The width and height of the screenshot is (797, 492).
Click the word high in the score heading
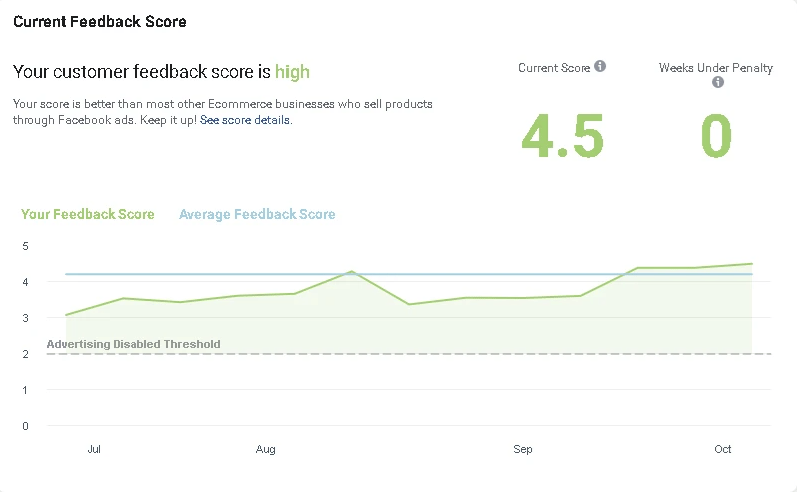click(293, 72)
